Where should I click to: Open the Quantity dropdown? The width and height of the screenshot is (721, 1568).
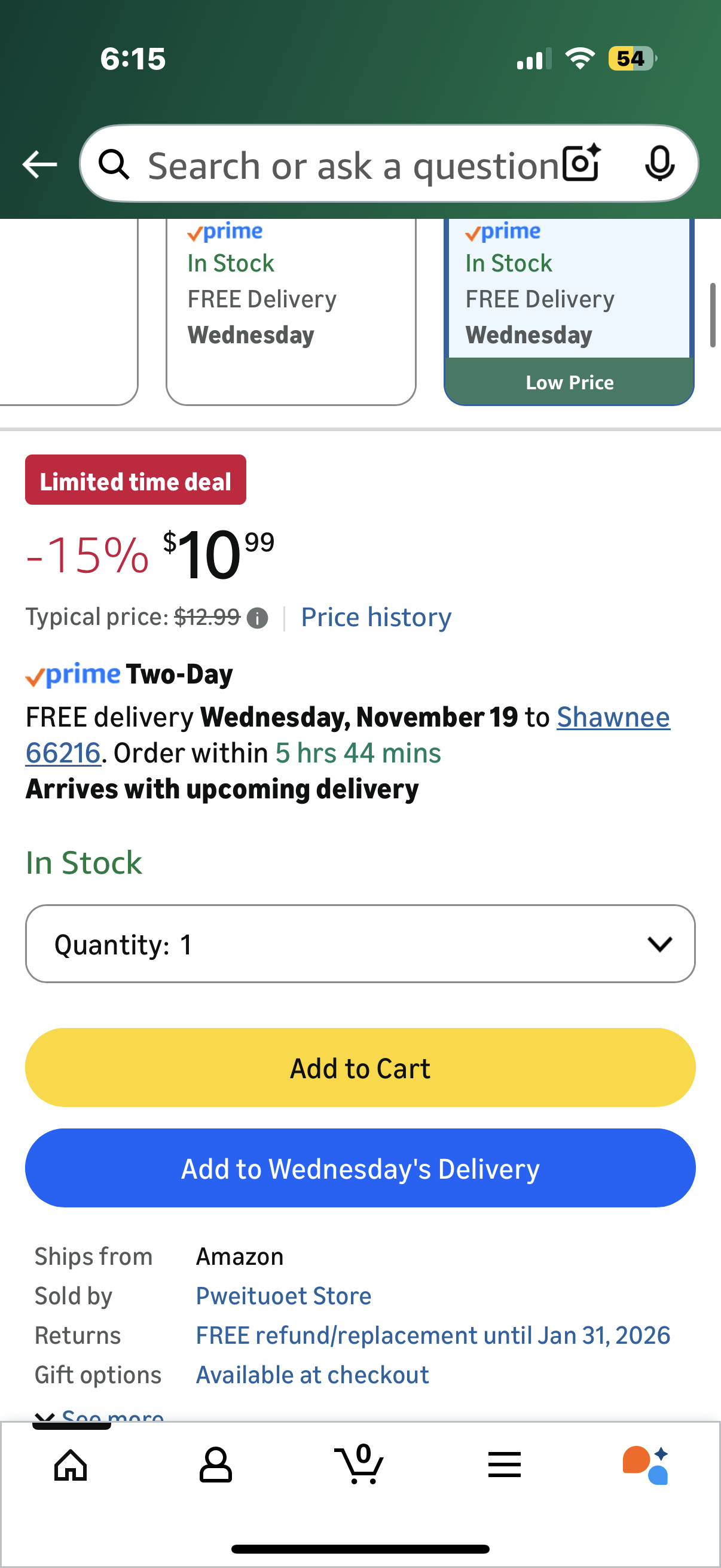[360, 944]
